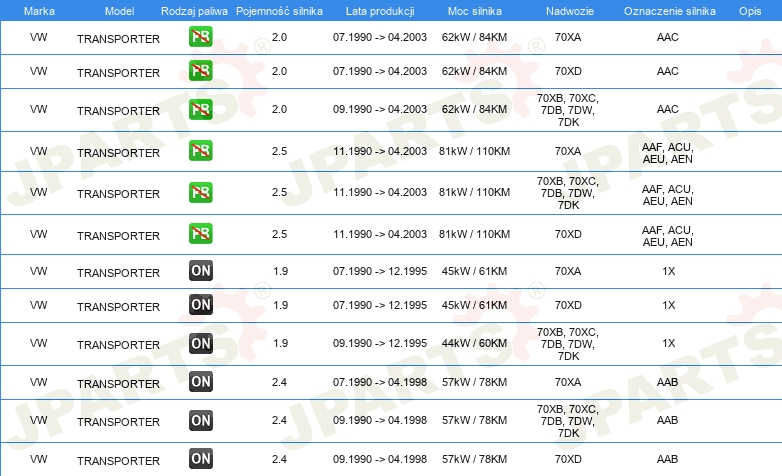
Task: Select the 70XD body code in the 2.4 row
Action: (x=568, y=459)
